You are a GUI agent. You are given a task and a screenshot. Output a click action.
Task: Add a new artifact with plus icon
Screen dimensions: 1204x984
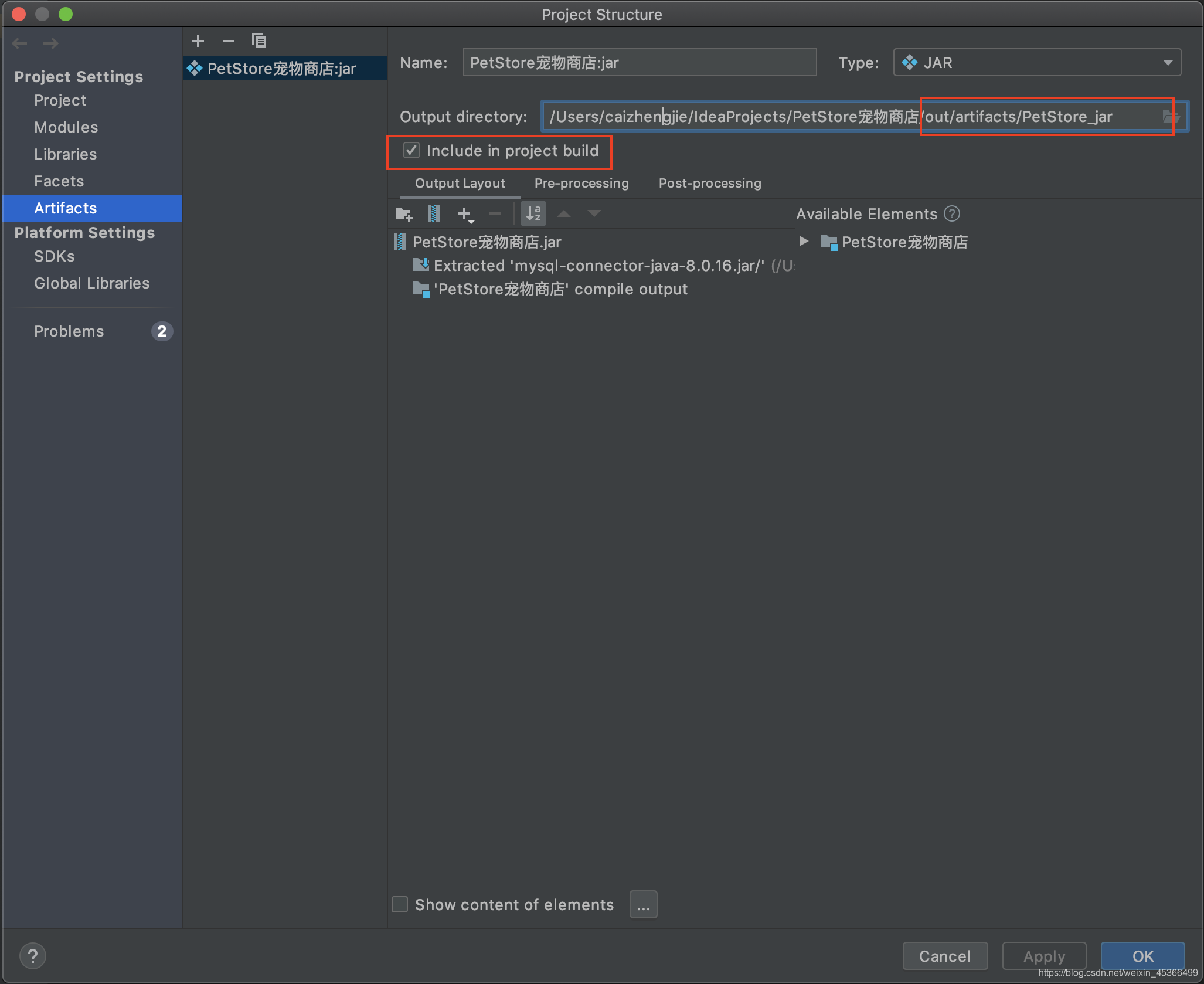(x=198, y=40)
